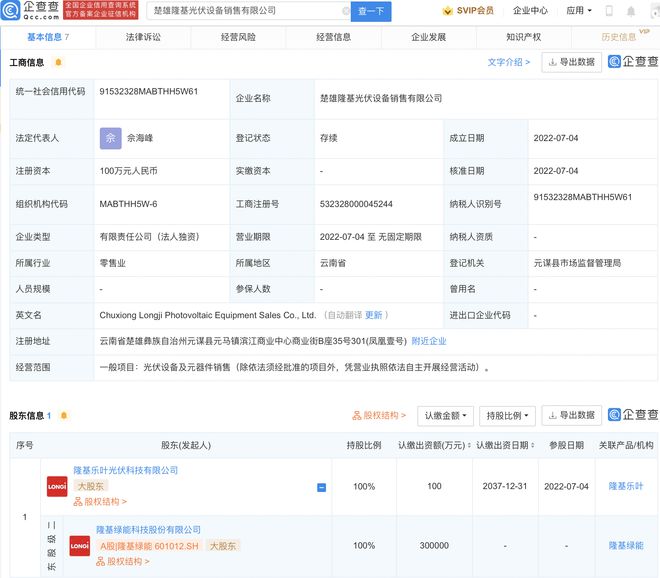Open 股权结构 link under 隆基乐叶
660x578 pixels.
100,502
